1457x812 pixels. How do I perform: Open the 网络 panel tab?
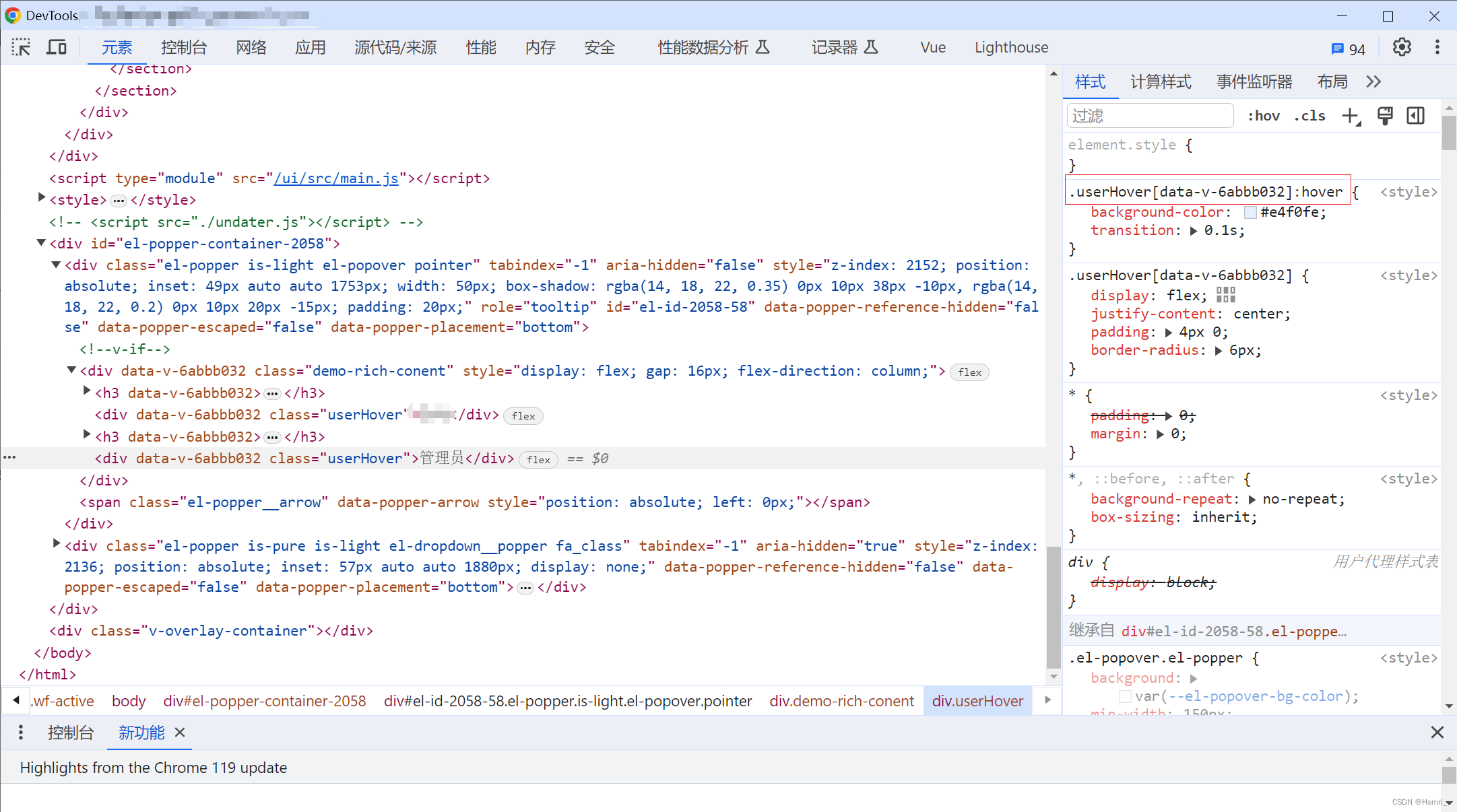coord(251,47)
